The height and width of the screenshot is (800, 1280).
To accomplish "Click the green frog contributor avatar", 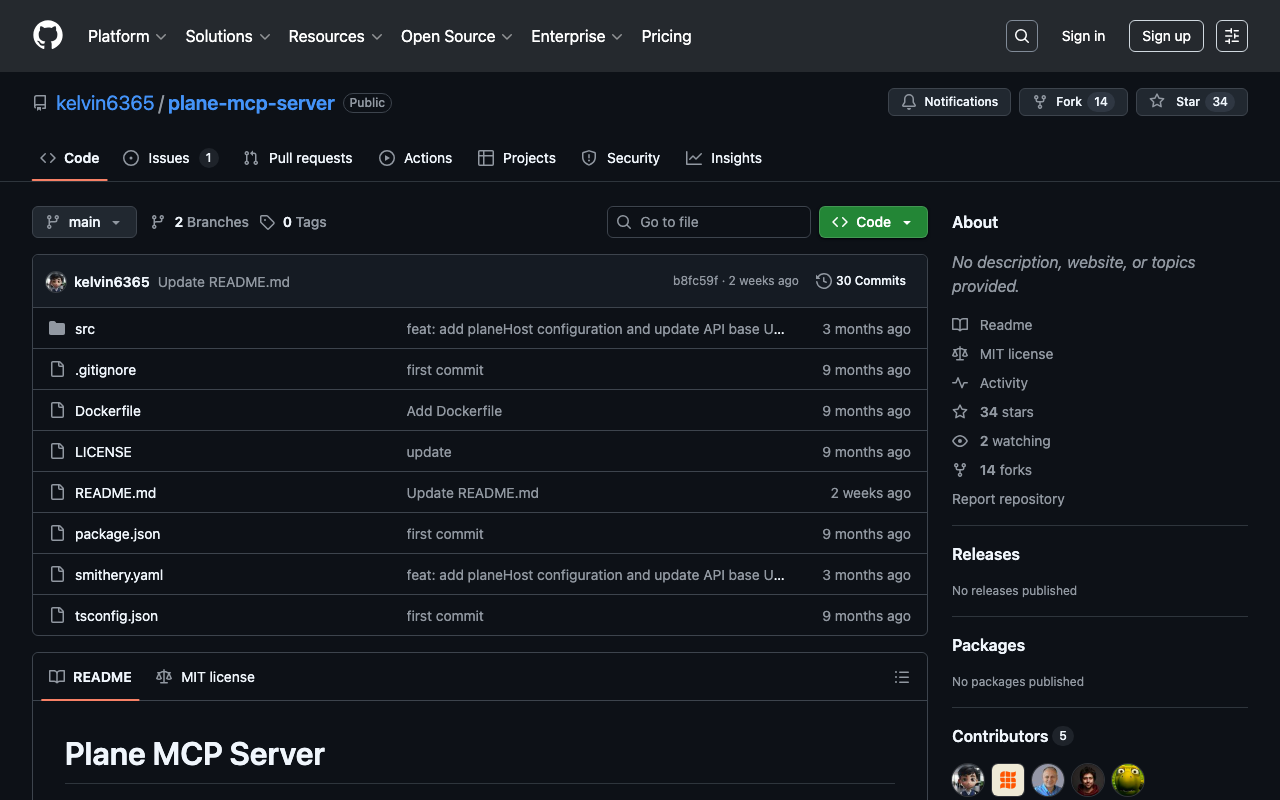I will pos(1127,780).
